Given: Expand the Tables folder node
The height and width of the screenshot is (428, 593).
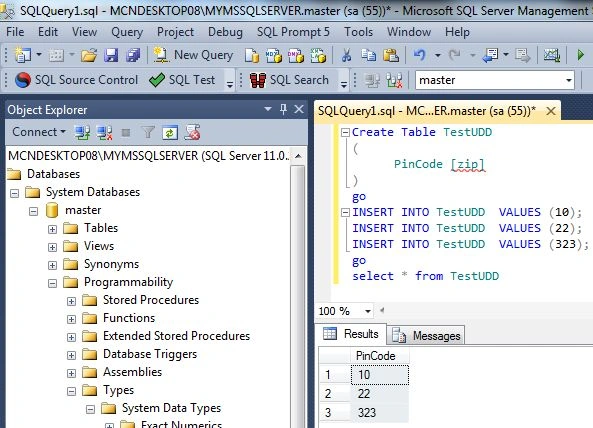Looking at the screenshot, I should 52,229.
